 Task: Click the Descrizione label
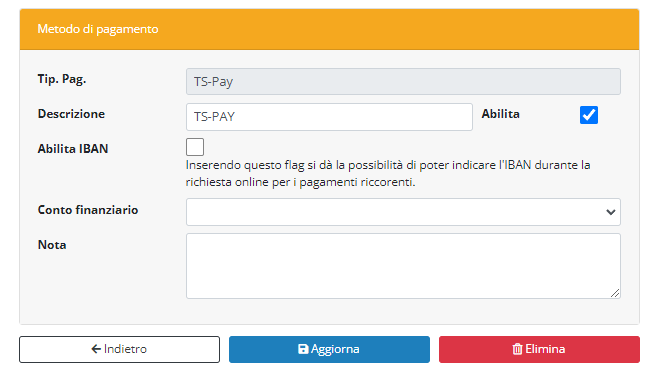pyautogui.click(x=71, y=114)
